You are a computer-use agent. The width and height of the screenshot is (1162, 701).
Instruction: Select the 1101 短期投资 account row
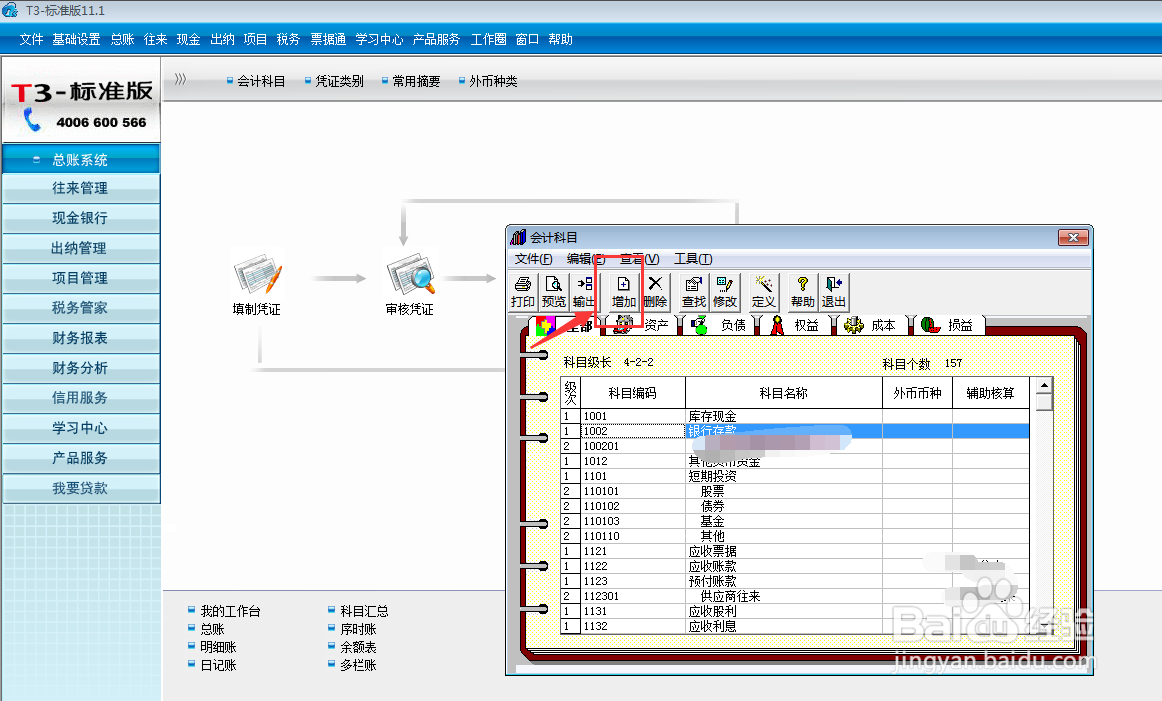pyautogui.click(x=794, y=476)
